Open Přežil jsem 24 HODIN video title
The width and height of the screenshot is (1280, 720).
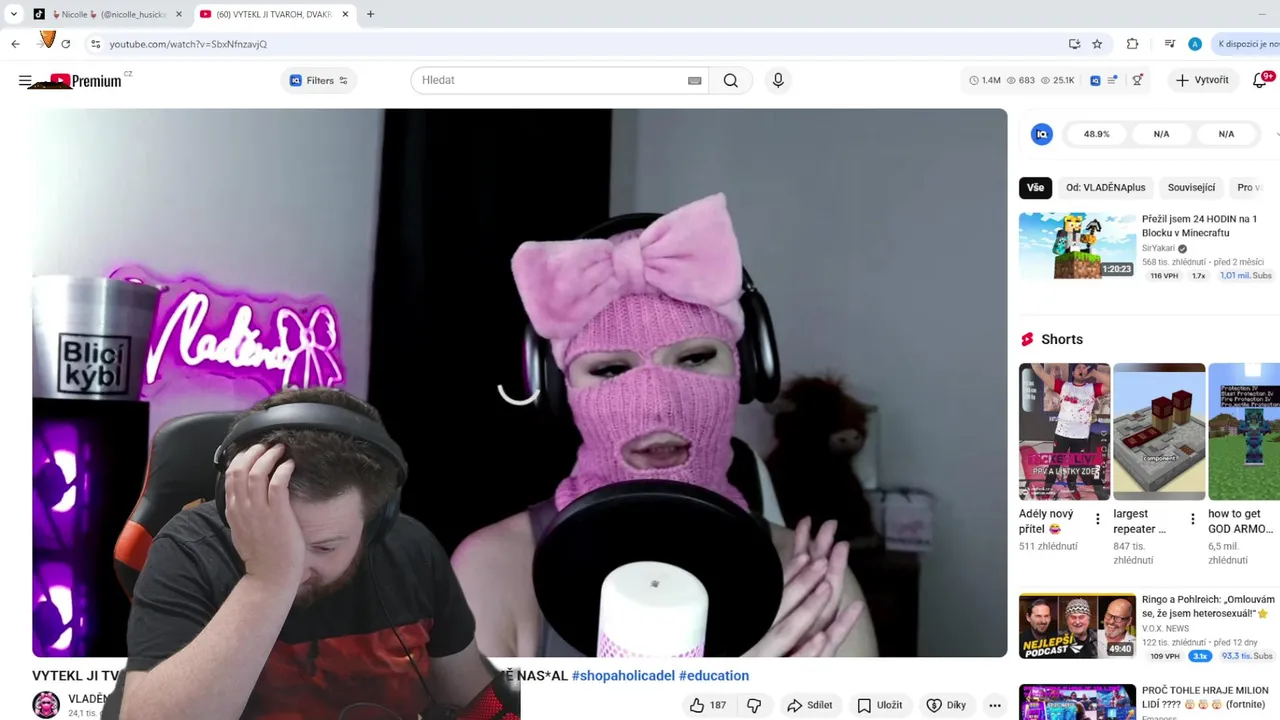point(1200,226)
